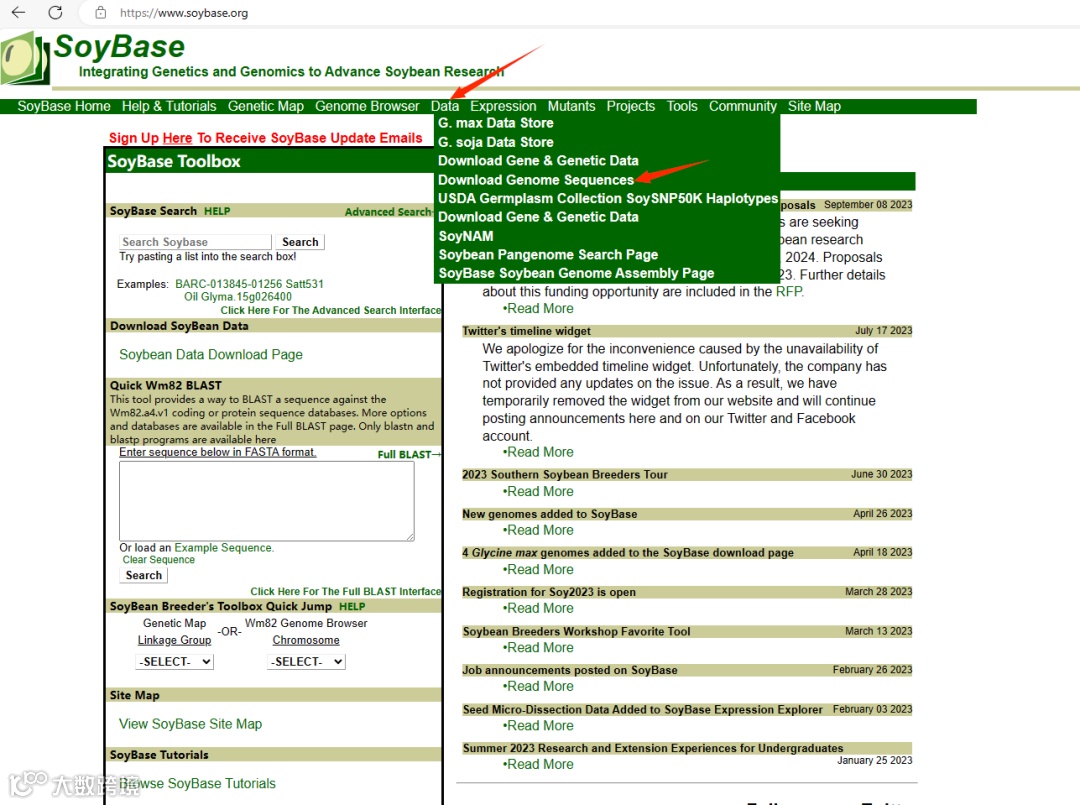Click Sign Up Here email link
1080x805 pixels.
(177, 138)
